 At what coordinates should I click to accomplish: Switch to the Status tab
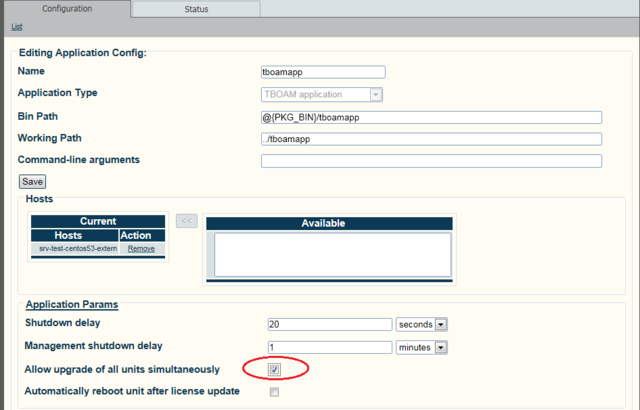coord(196,8)
